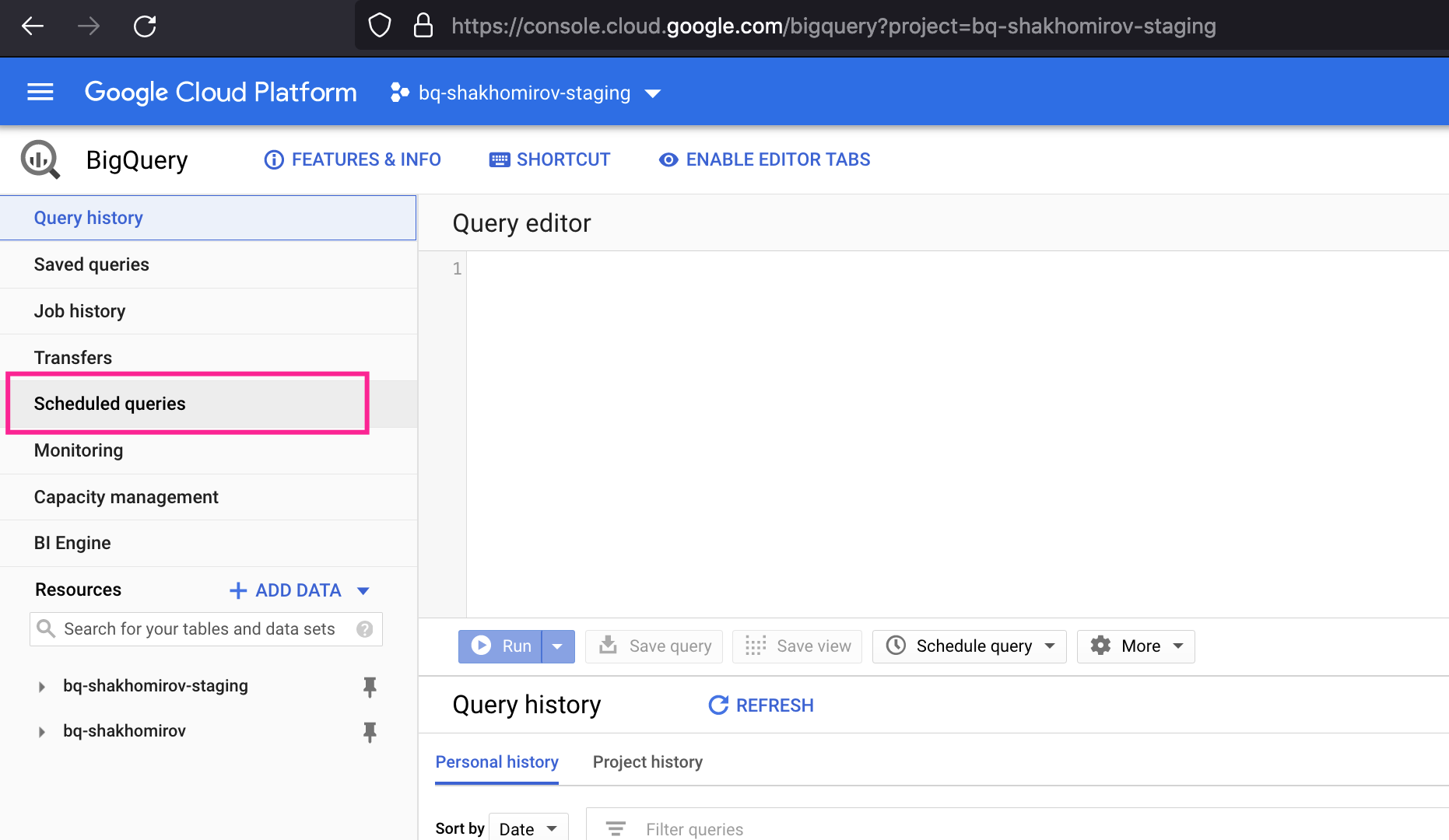Click the BigQuery logo icon
The image size is (1449, 840).
tap(40, 159)
